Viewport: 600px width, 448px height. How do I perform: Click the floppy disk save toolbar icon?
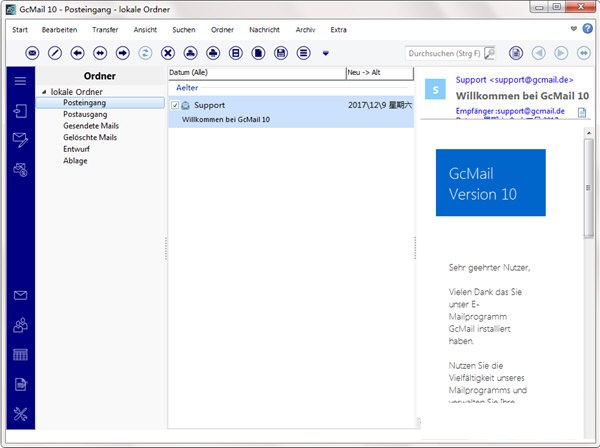click(281, 53)
